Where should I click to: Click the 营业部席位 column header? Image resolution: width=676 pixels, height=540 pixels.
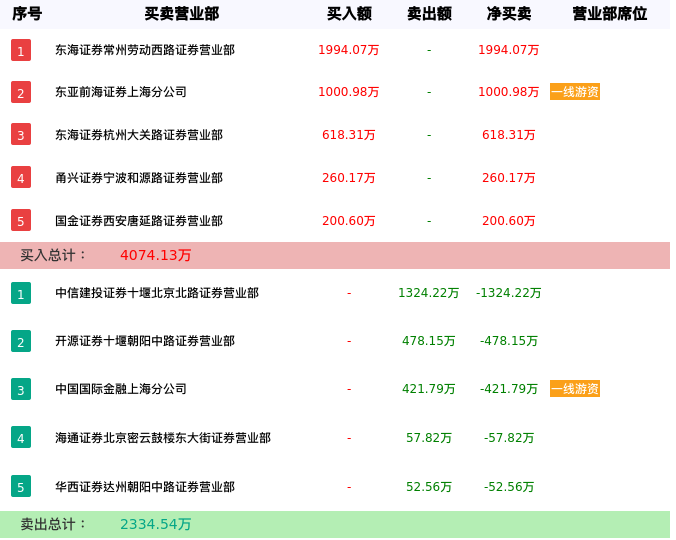[x=609, y=14]
